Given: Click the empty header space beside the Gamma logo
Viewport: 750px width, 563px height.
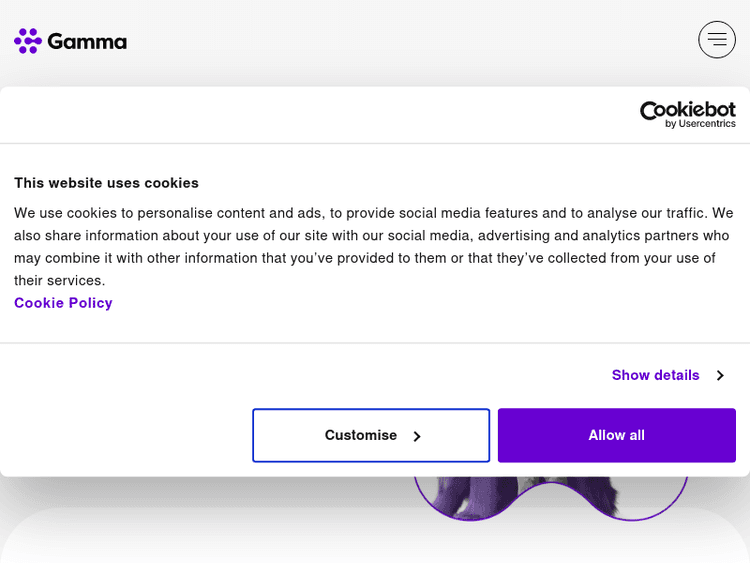Looking at the screenshot, I should 400,41.
